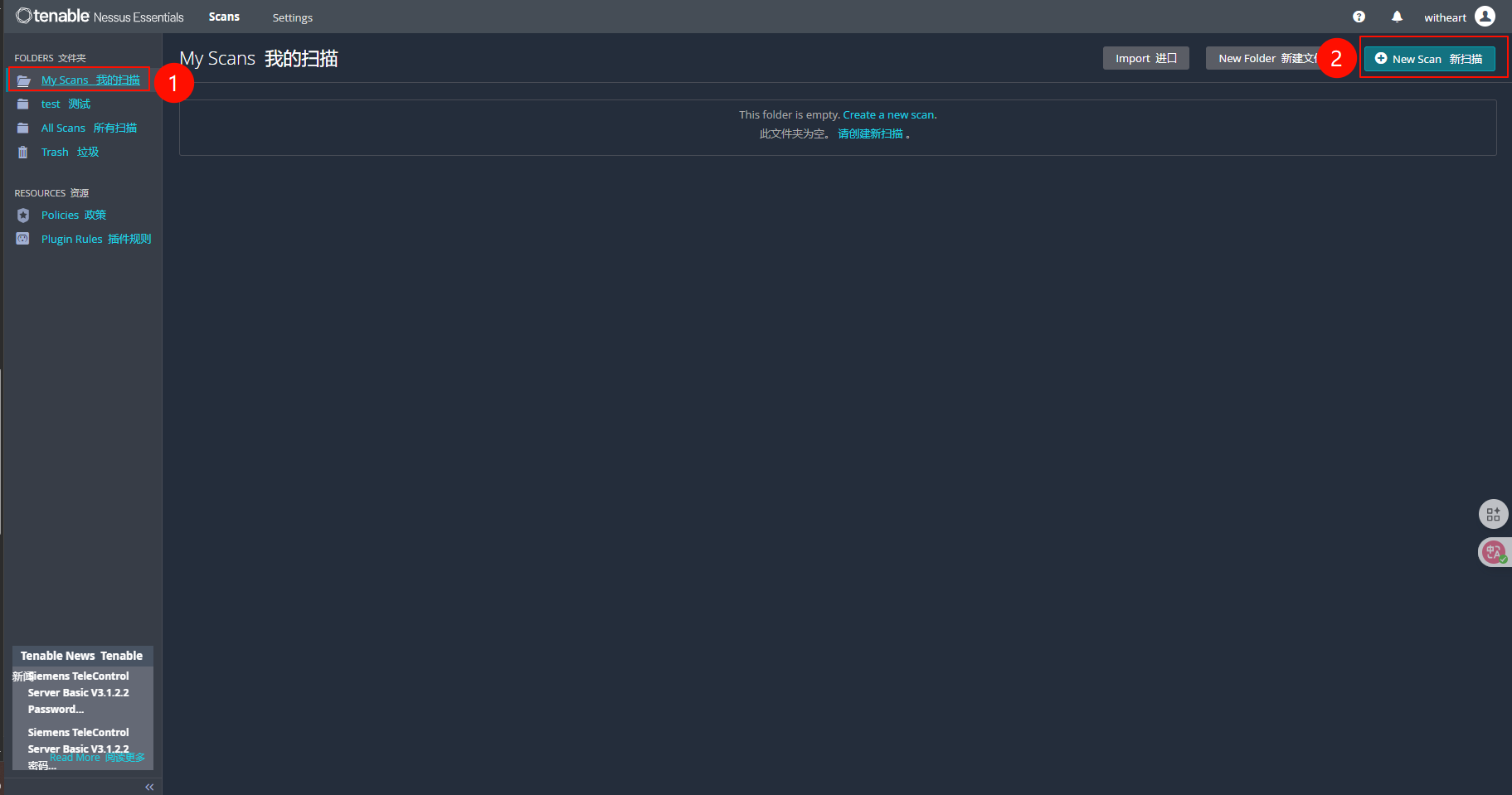
Task: Click the New Scan button
Action: click(x=1429, y=59)
